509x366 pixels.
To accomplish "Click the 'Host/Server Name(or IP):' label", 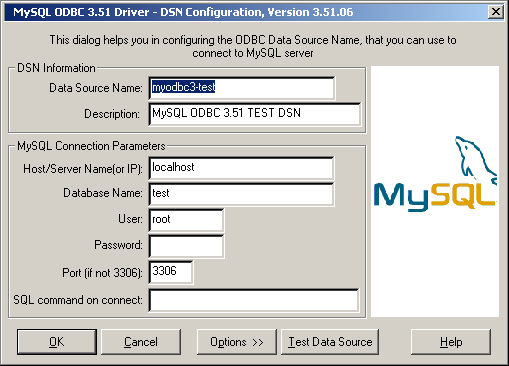I will (83, 169).
